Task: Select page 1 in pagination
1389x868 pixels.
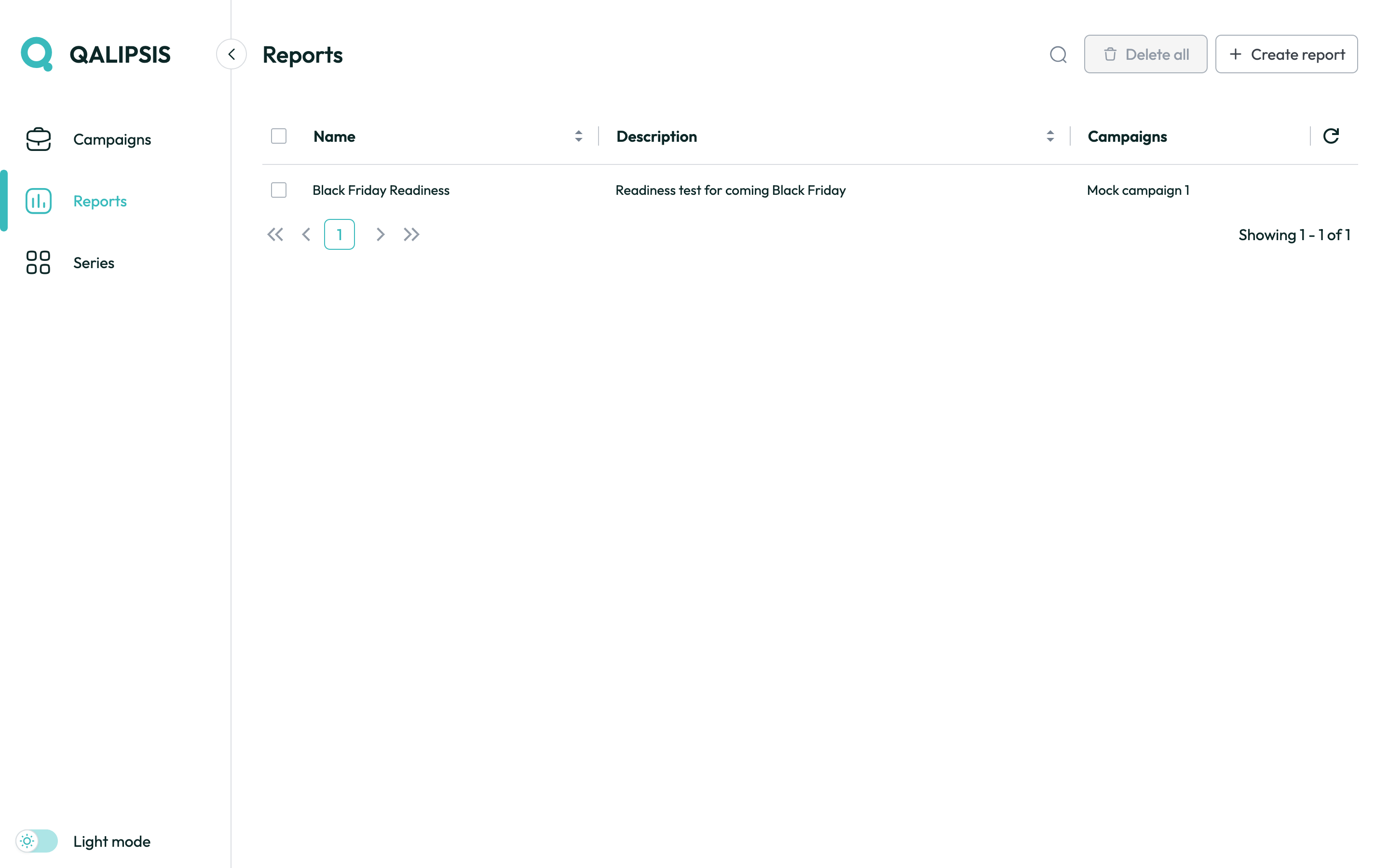Action: [340, 234]
